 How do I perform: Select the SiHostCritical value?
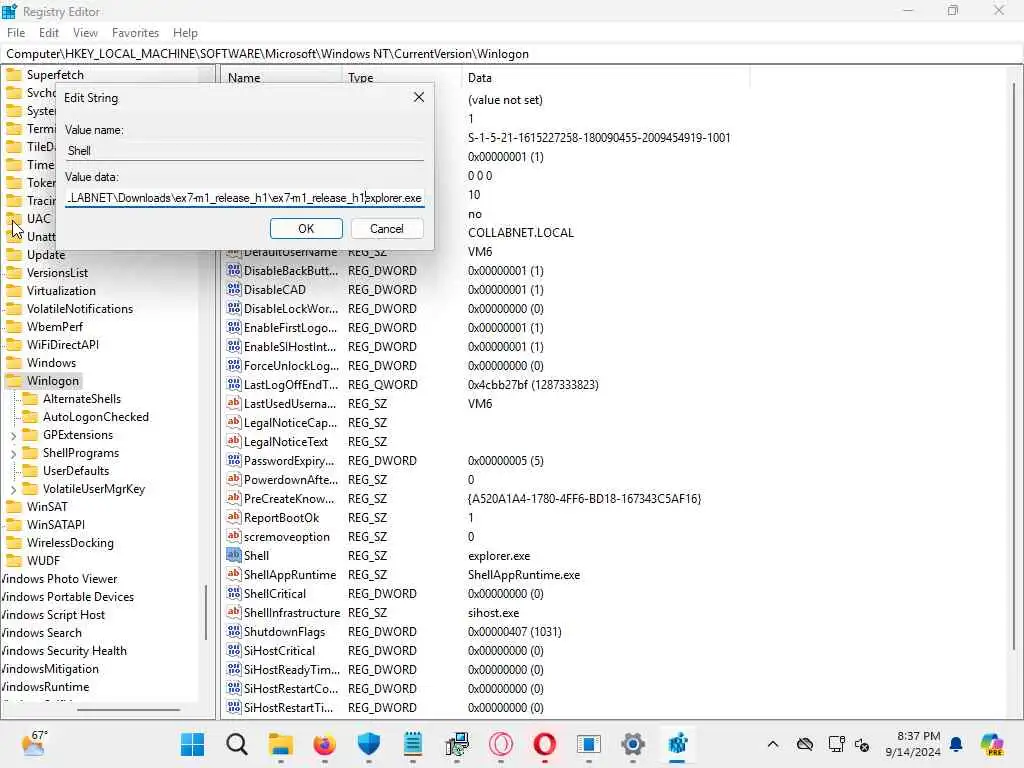279,650
